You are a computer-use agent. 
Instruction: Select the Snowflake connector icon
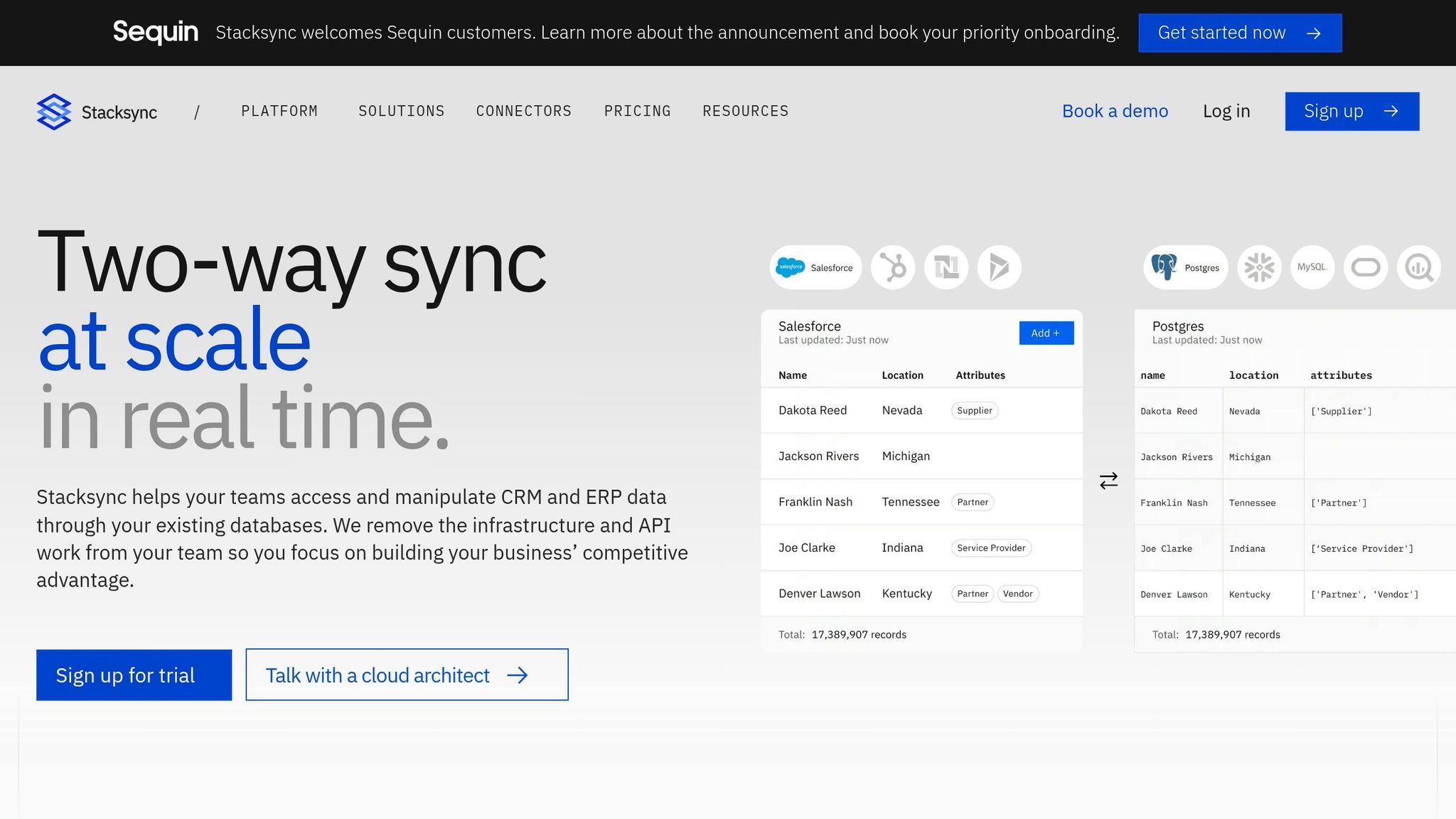1259,267
